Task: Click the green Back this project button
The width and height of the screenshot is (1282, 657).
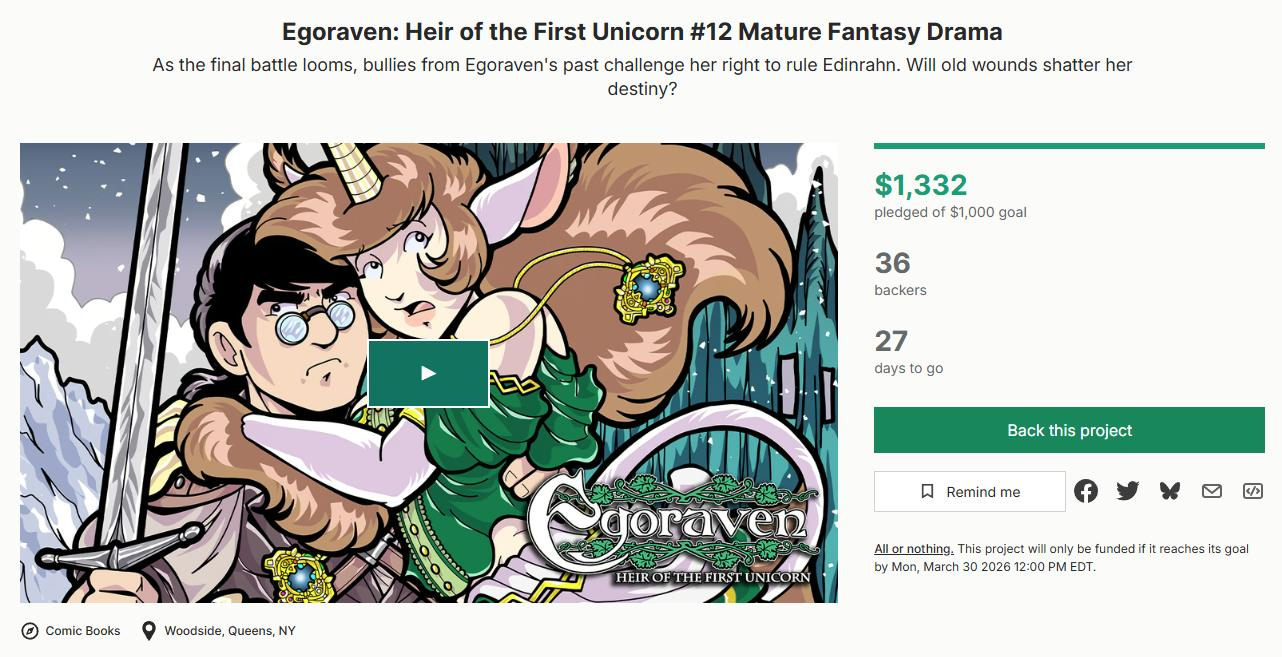Action: coord(1069,430)
